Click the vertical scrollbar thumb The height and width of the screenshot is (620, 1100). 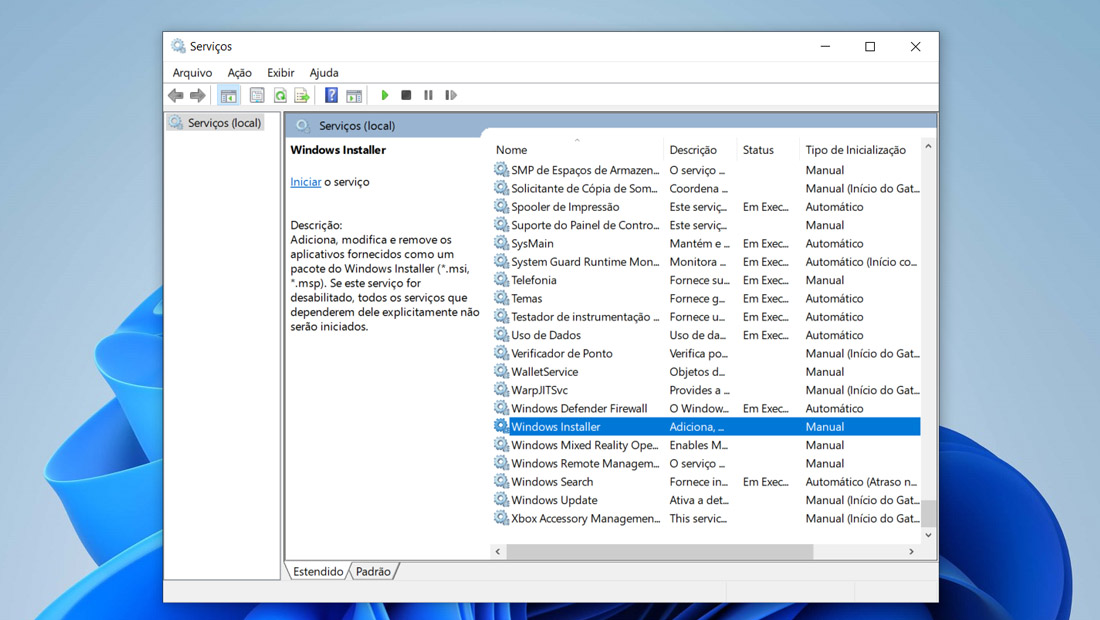click(928, 513)
